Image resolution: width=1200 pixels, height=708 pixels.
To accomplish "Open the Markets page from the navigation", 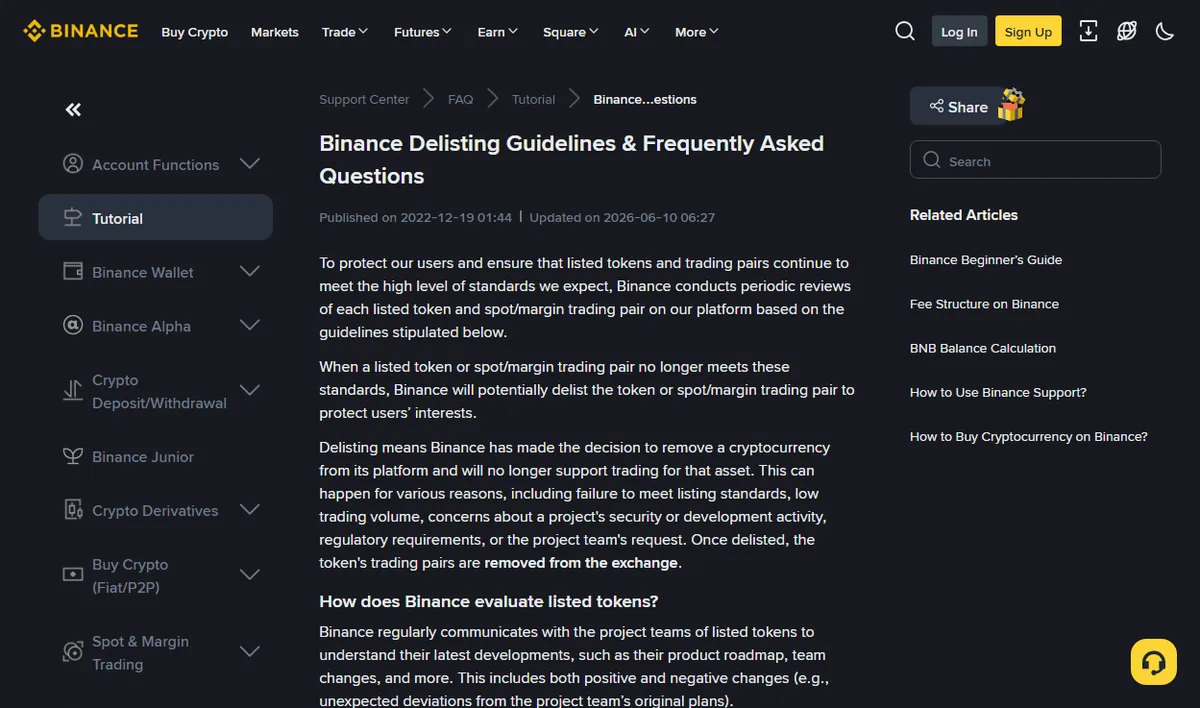I will [x=275, y=32].
